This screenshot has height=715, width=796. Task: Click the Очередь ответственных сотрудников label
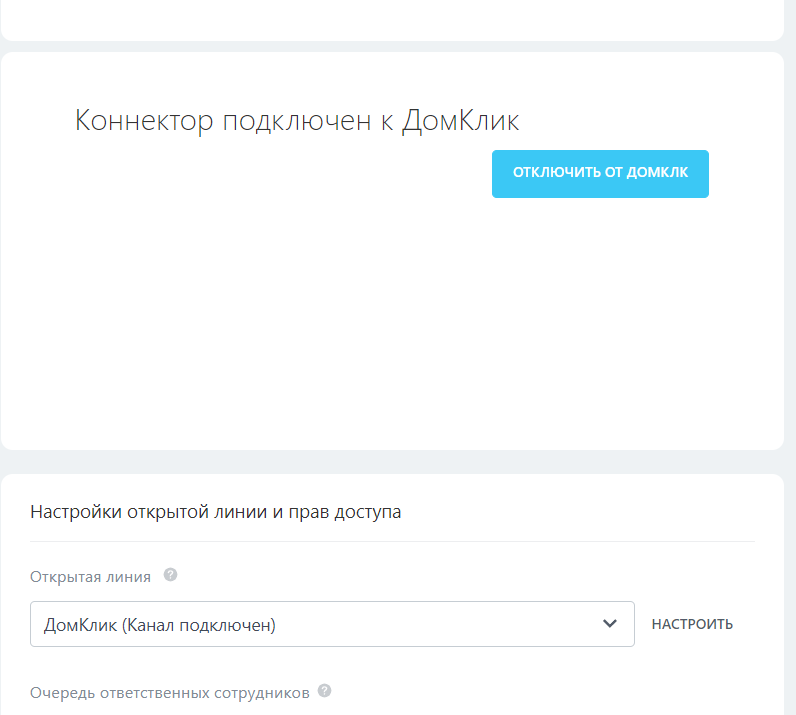point(170,692)
